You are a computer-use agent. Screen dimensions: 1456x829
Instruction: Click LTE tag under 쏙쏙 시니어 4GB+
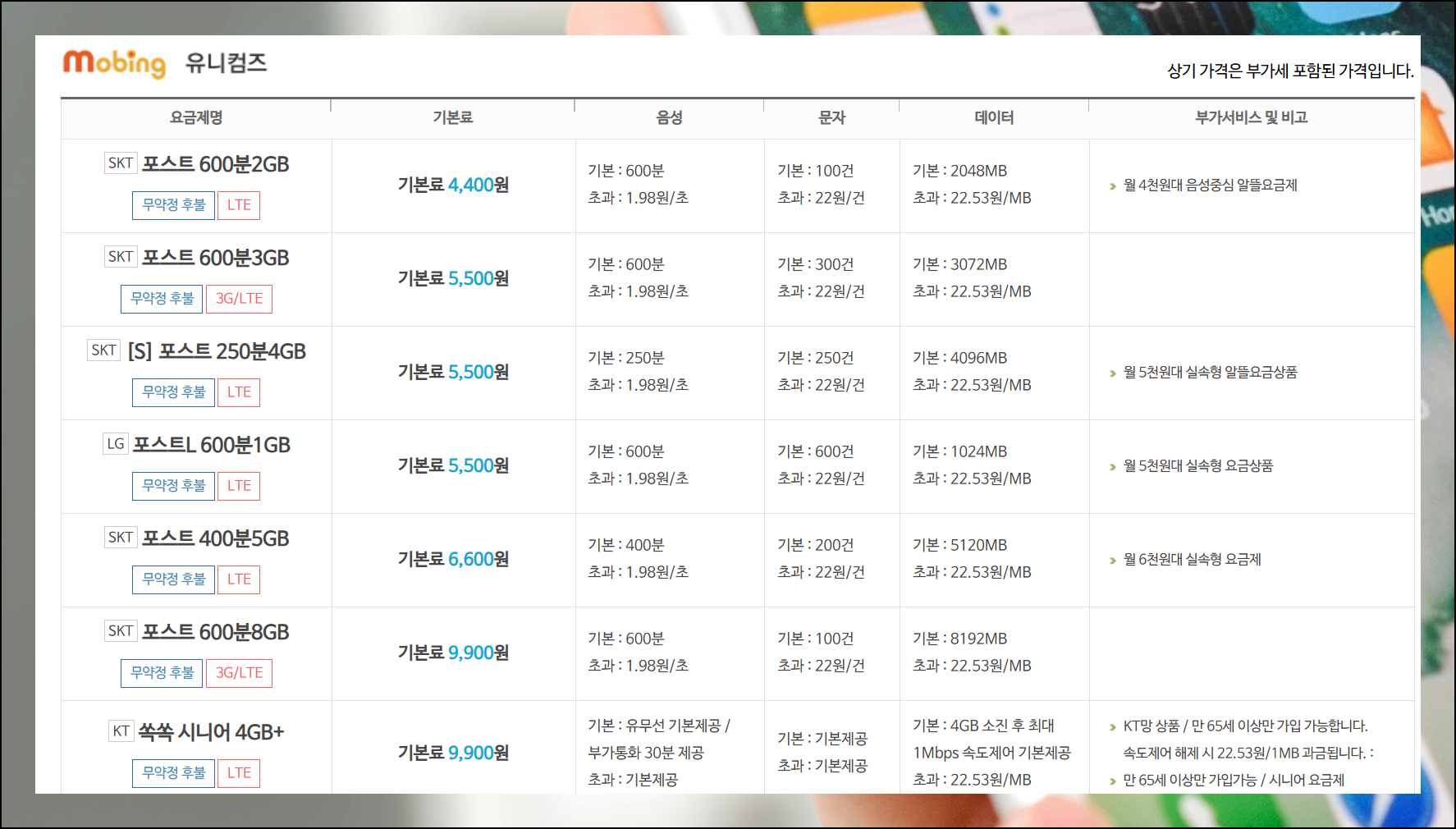239,773
